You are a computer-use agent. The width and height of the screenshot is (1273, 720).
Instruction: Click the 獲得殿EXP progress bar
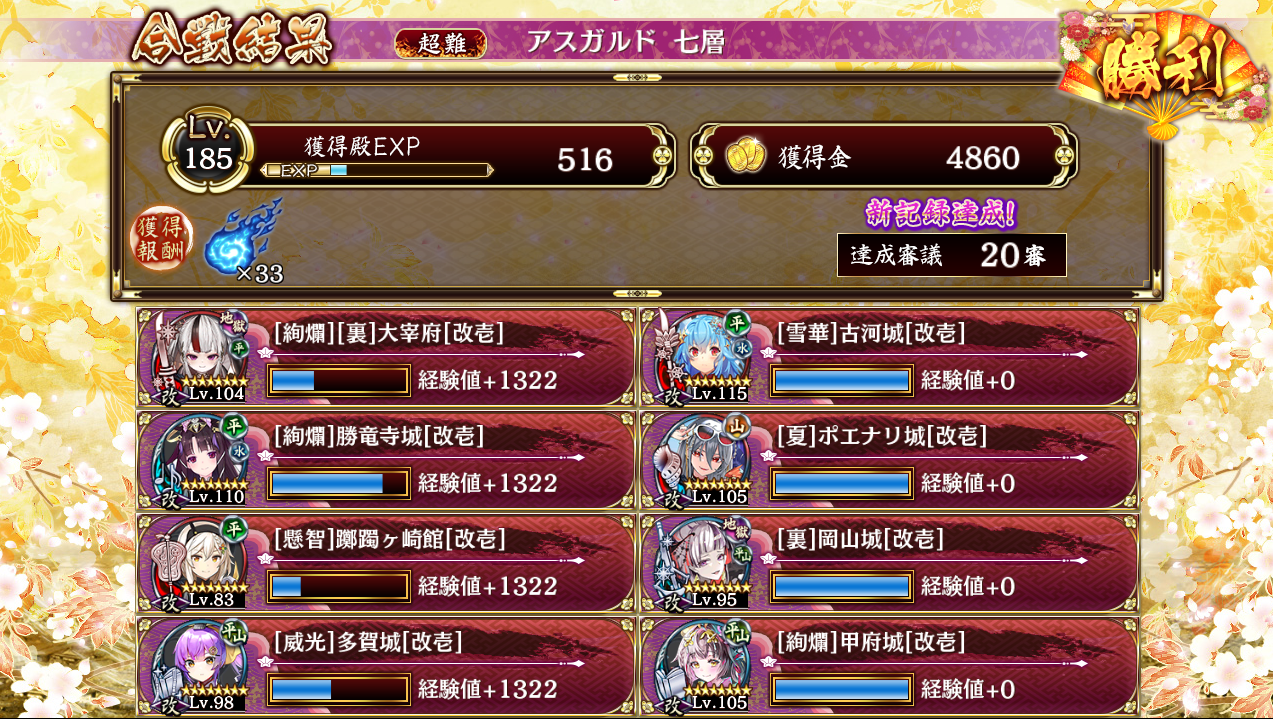[377, 170]
